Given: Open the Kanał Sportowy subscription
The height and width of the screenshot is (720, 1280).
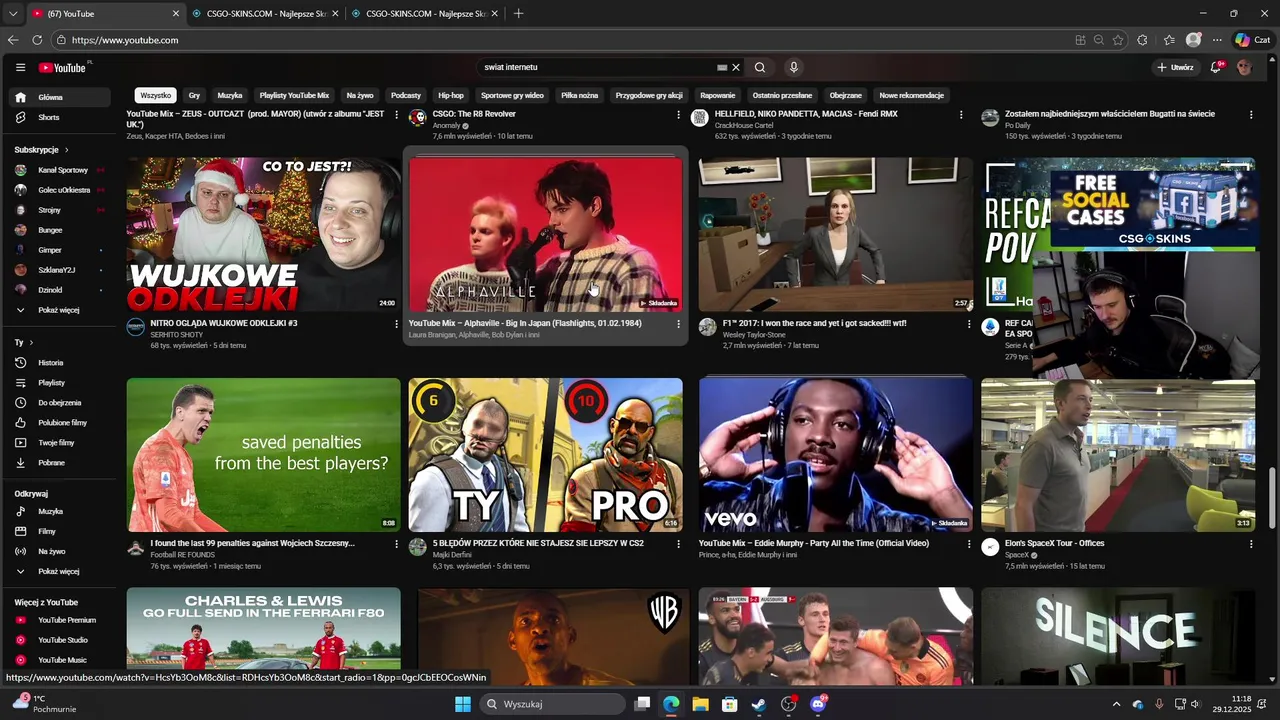Looking at the screenshot, I should point(62,170).
